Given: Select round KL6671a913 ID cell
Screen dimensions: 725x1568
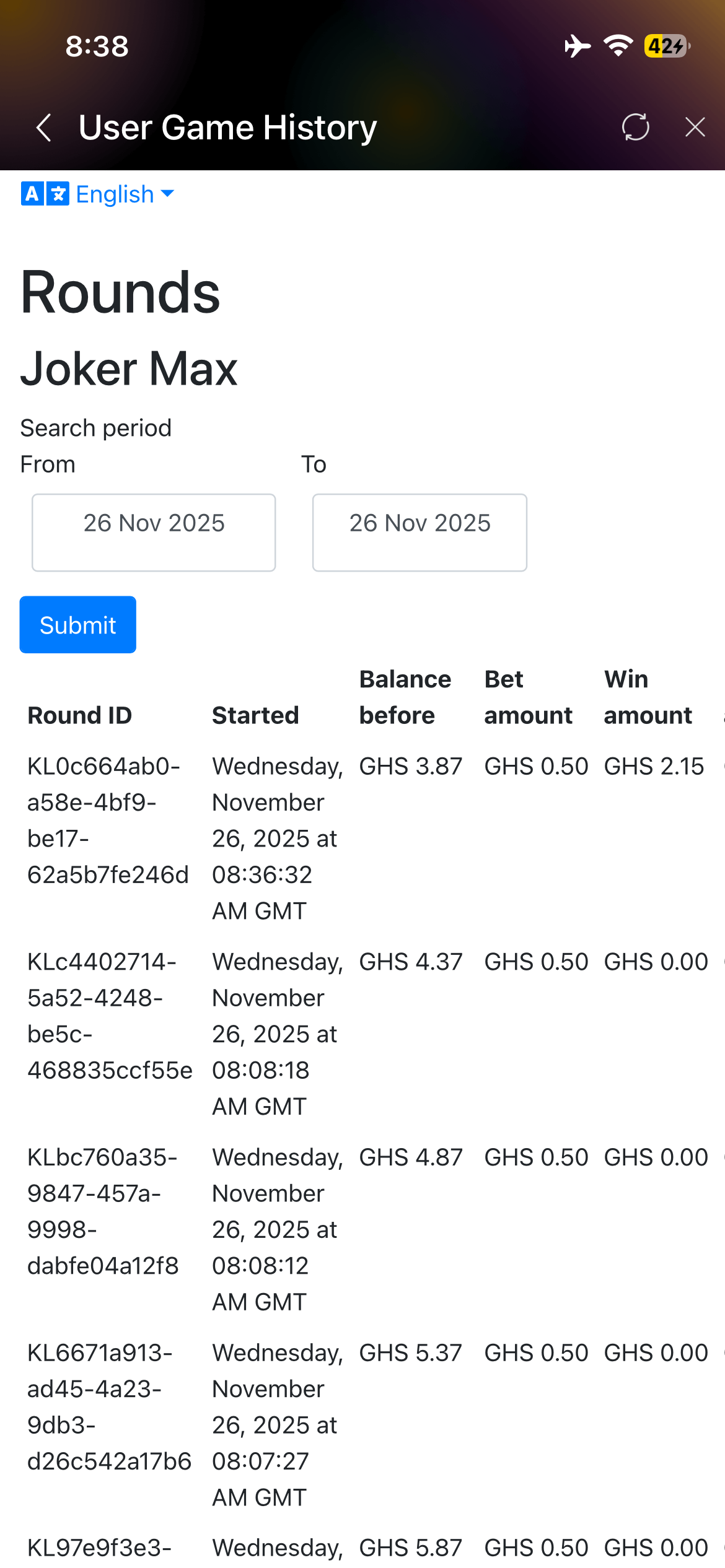Looking at the screenshot, I should [109, 1407].
